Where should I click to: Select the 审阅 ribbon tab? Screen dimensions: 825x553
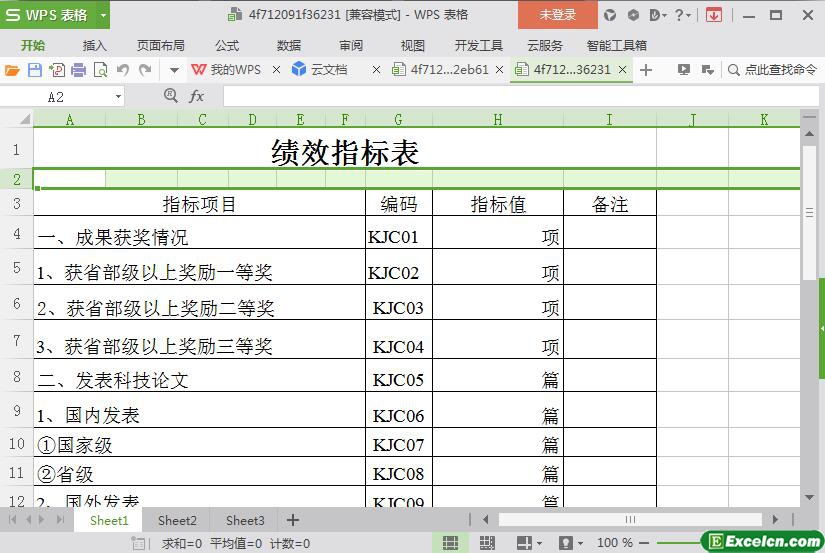pyautogui.click(x=351, y=46)
